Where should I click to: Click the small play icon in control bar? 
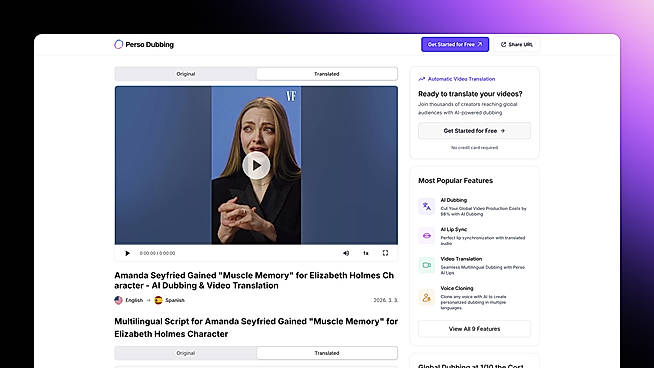(x=127, y=253)
